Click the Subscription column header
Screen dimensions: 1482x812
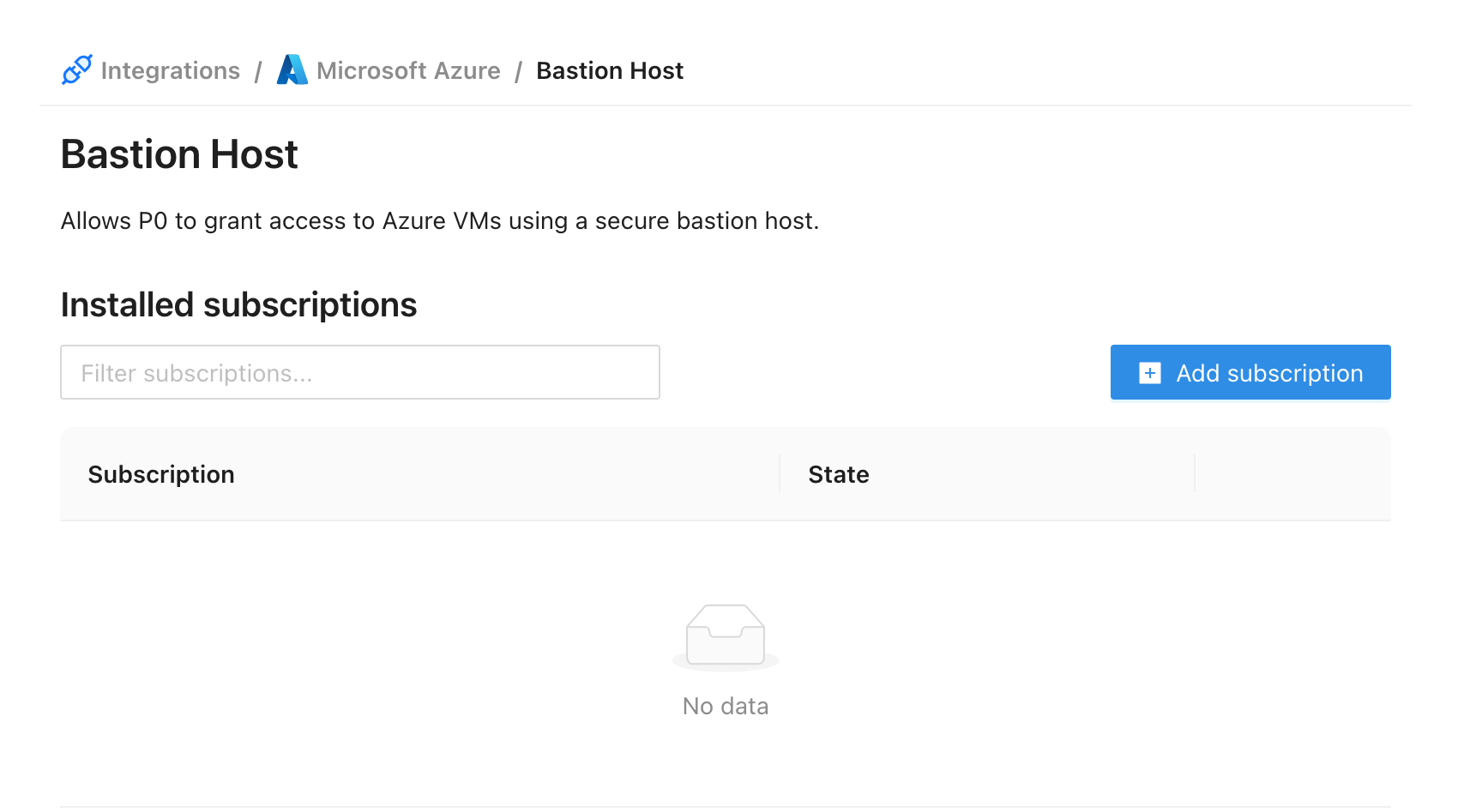pos(161,474)
